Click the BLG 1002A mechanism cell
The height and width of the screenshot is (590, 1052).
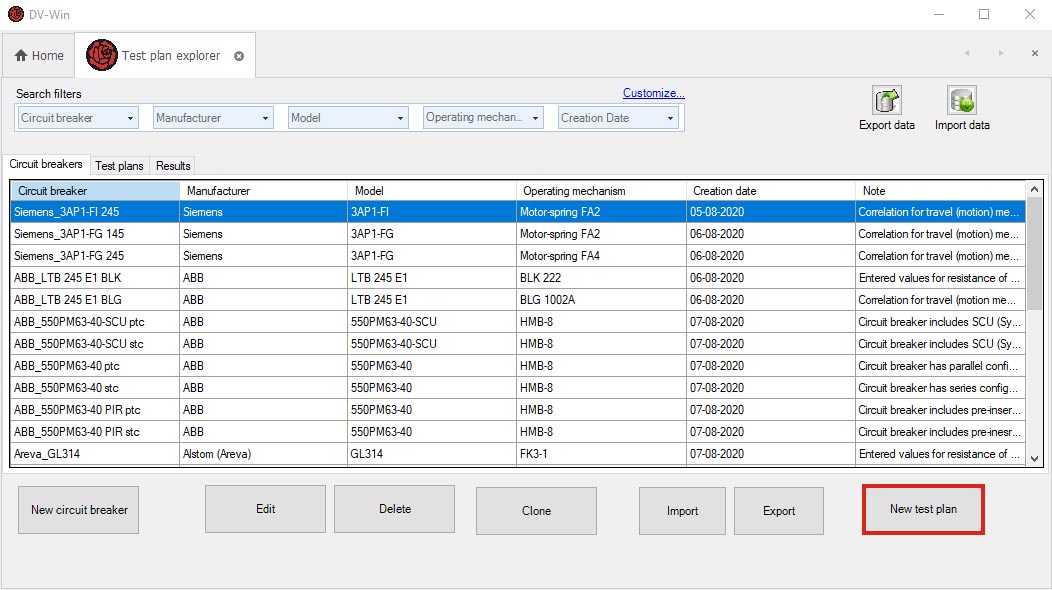(x=602, y=300)
